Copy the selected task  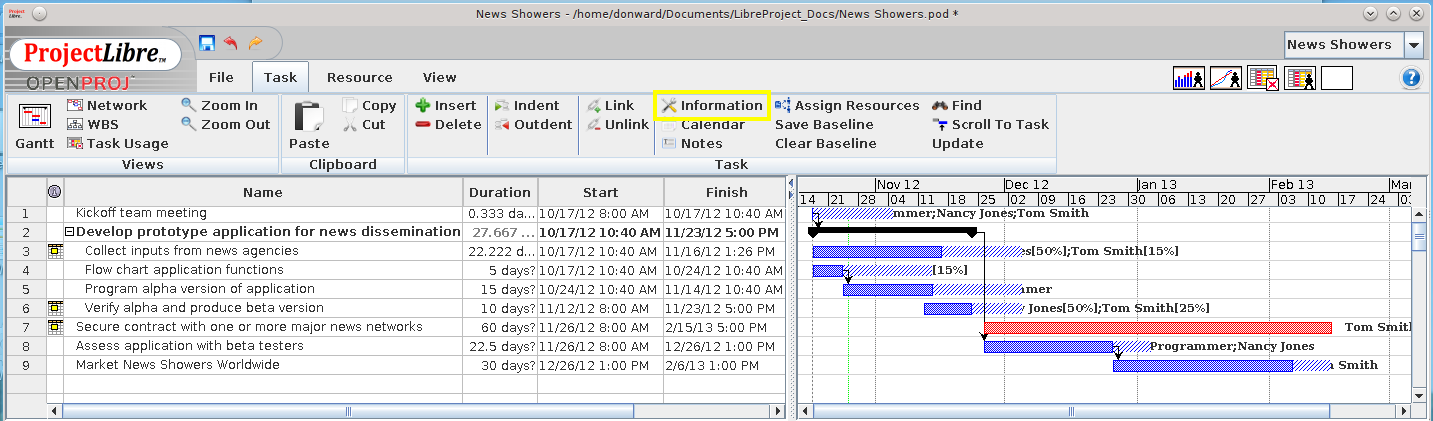pos(369,105)
